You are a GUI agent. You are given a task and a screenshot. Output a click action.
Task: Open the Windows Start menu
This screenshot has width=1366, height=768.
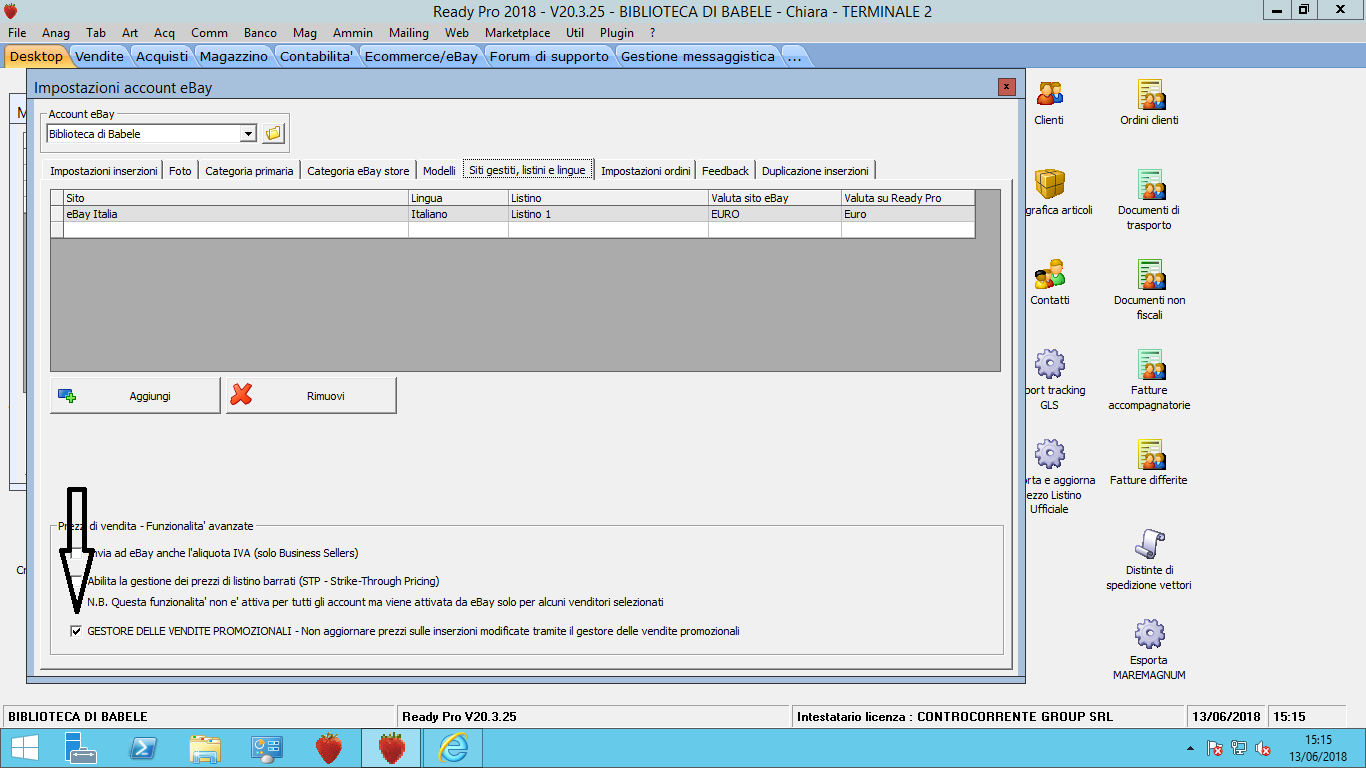point(24,748)
